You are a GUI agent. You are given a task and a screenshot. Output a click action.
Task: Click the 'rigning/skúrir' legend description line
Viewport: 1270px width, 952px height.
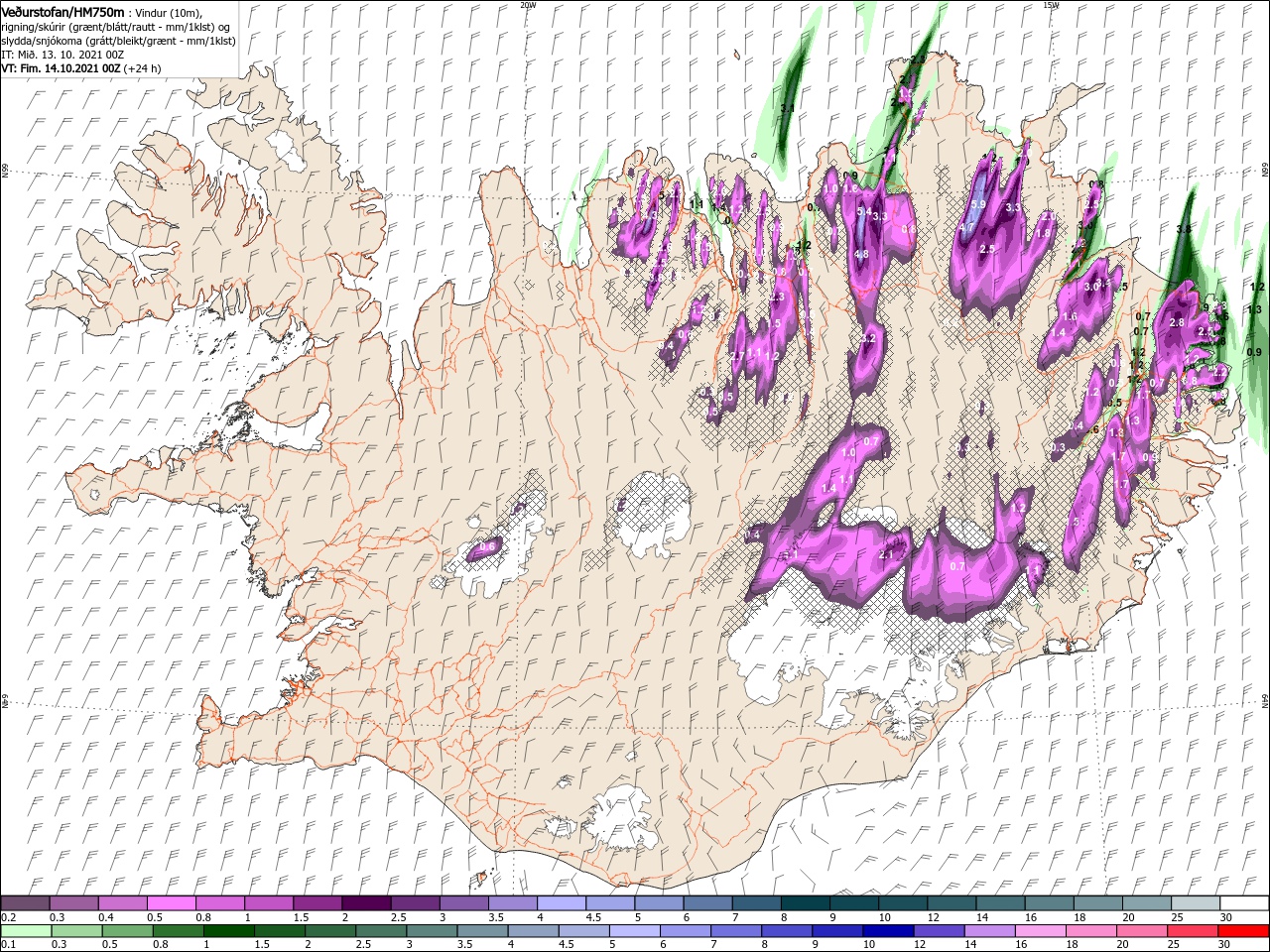click(116, 27)
